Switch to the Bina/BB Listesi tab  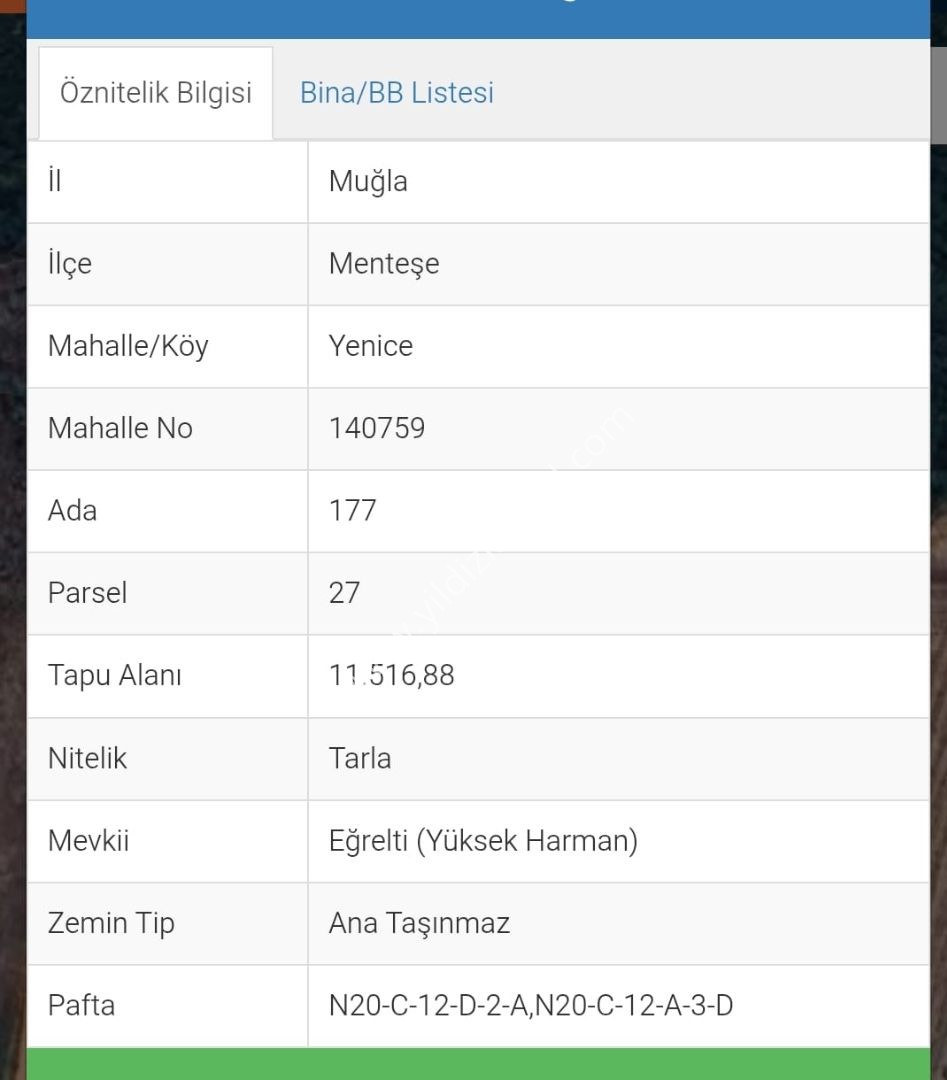(396, 93)
